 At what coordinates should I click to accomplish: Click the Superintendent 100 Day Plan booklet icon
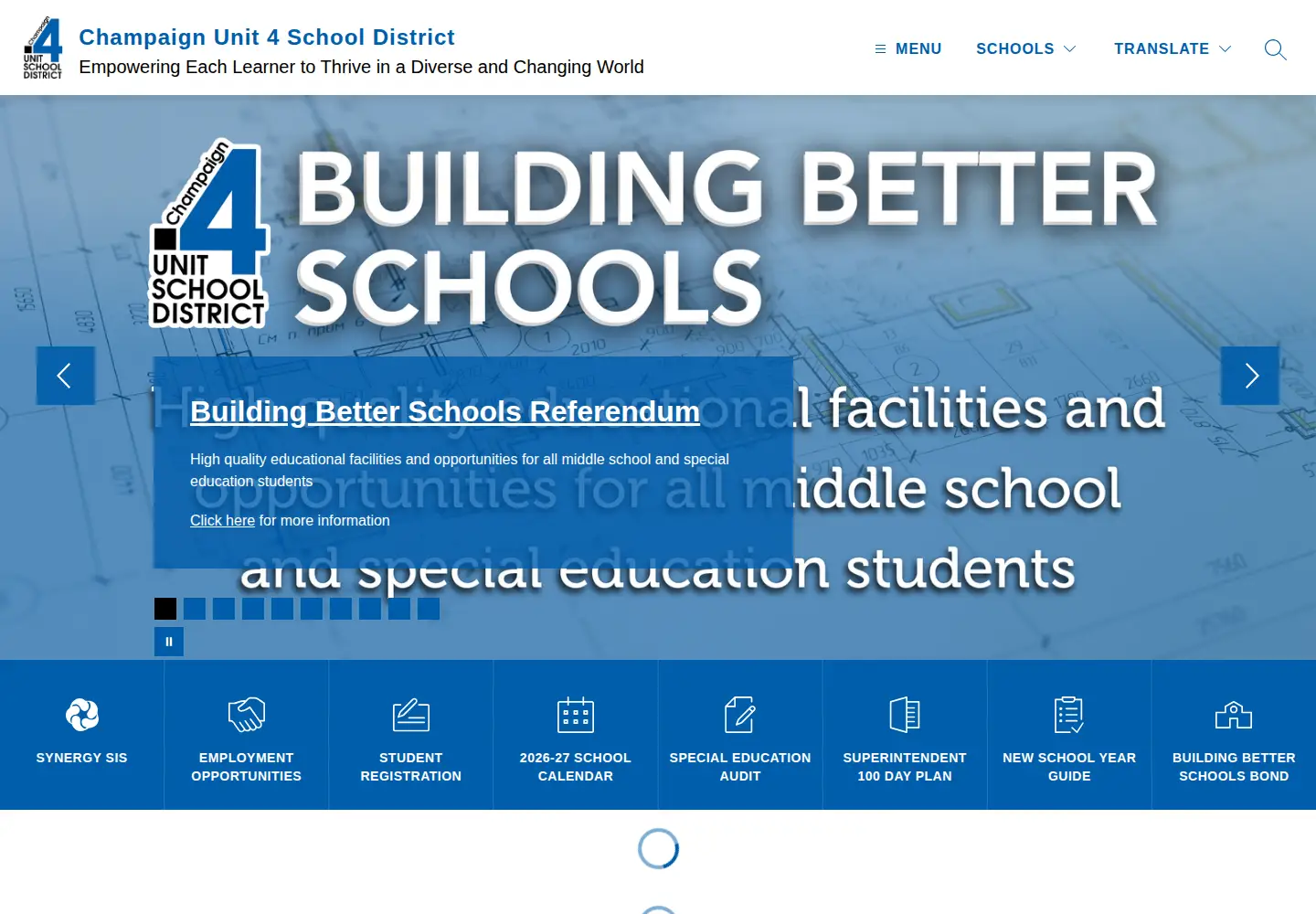pos(905,715)
